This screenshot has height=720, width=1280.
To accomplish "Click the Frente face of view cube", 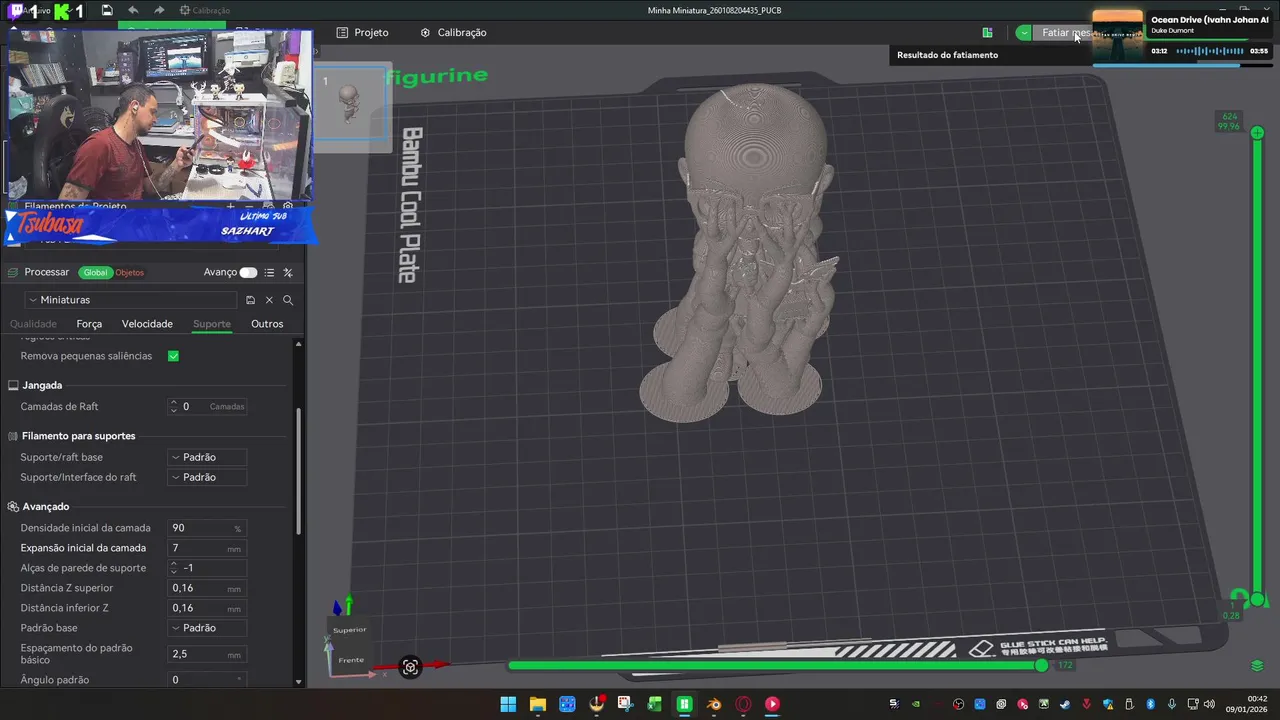I will (x=351, y=660).
